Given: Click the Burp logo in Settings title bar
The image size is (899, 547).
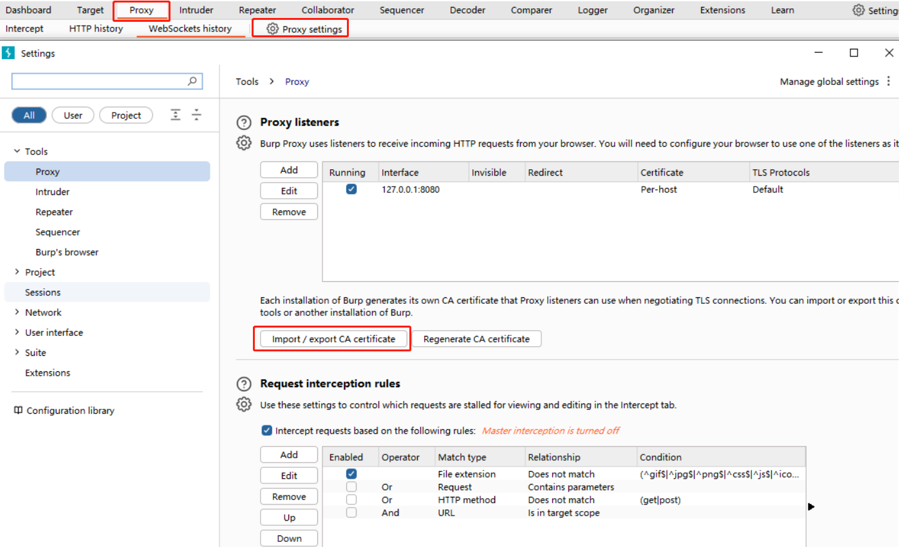Looking at the screenshot, I should (8, 53).
